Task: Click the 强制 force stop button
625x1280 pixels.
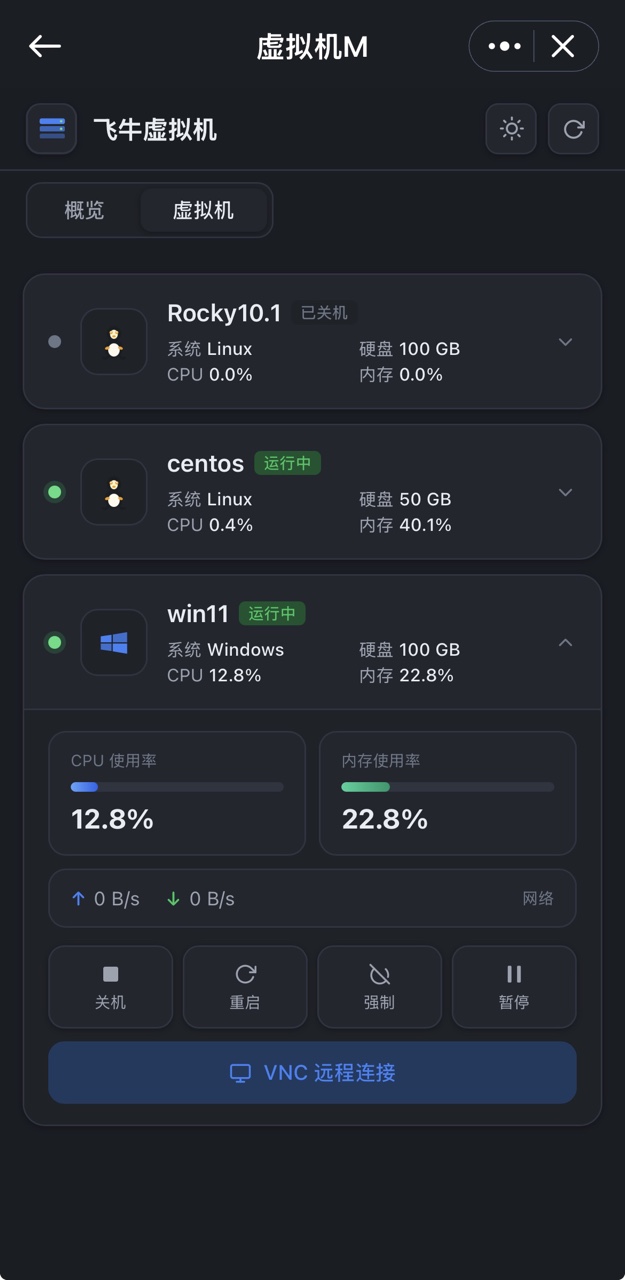Action: point(379,987)
